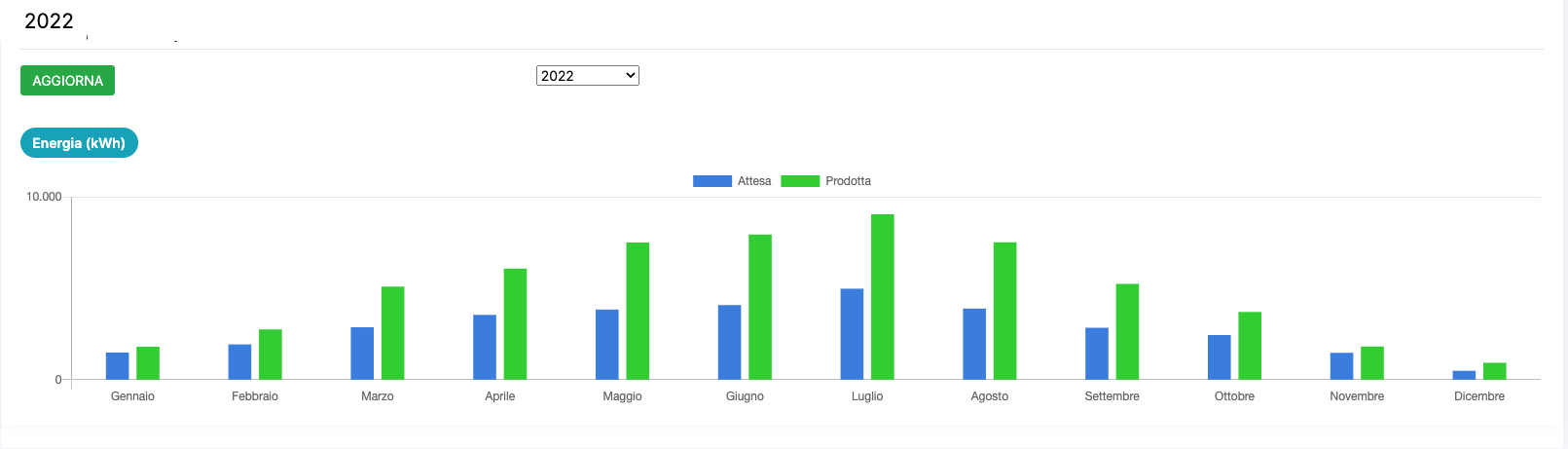This screenshot has width=1568, height=449.
Task: Click the blue Febbraio Attesa bar
Action: coord(239,362)
